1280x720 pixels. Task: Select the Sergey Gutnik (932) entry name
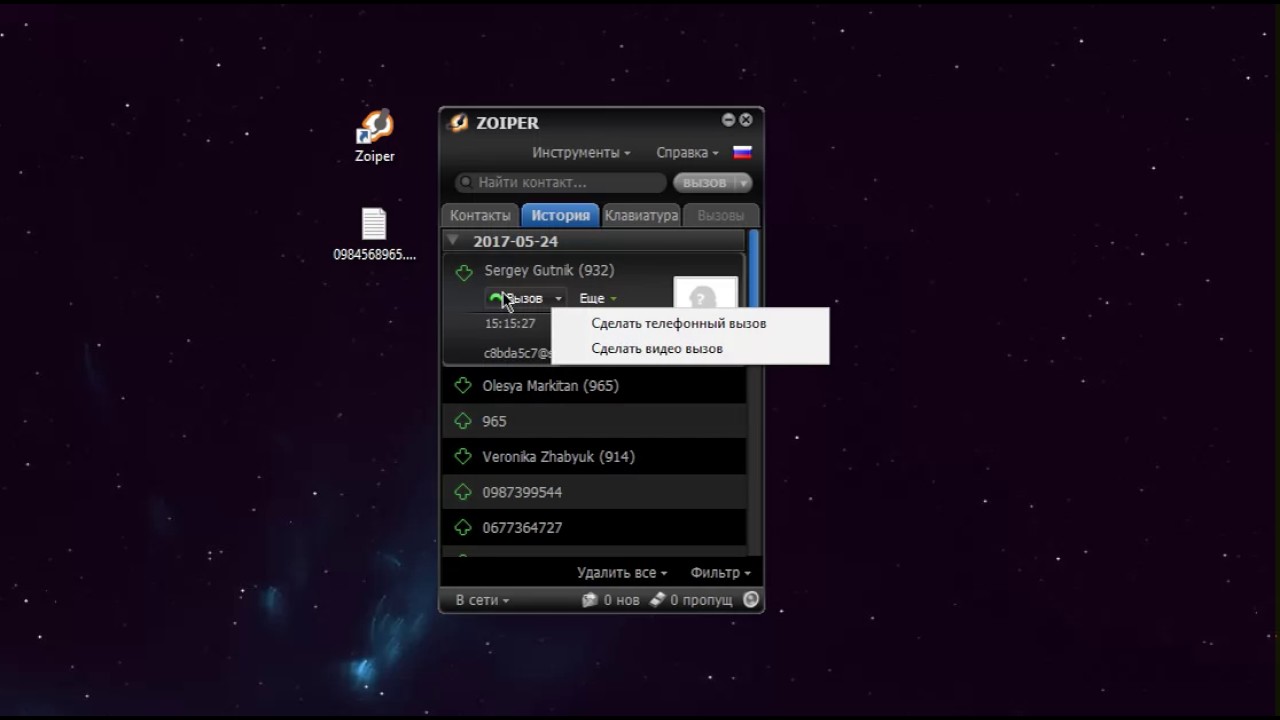[549, 271]
